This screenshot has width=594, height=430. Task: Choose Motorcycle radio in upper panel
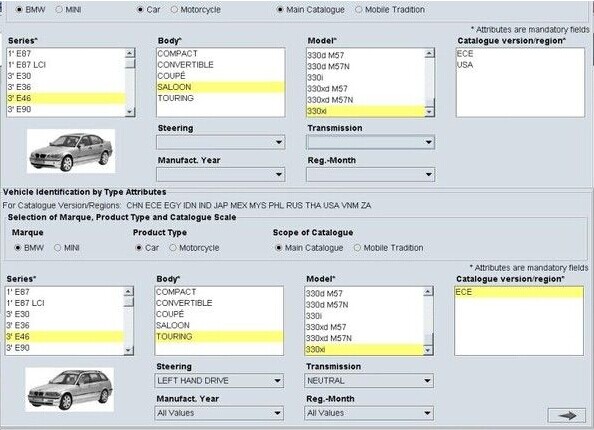(x=174, y=10)
